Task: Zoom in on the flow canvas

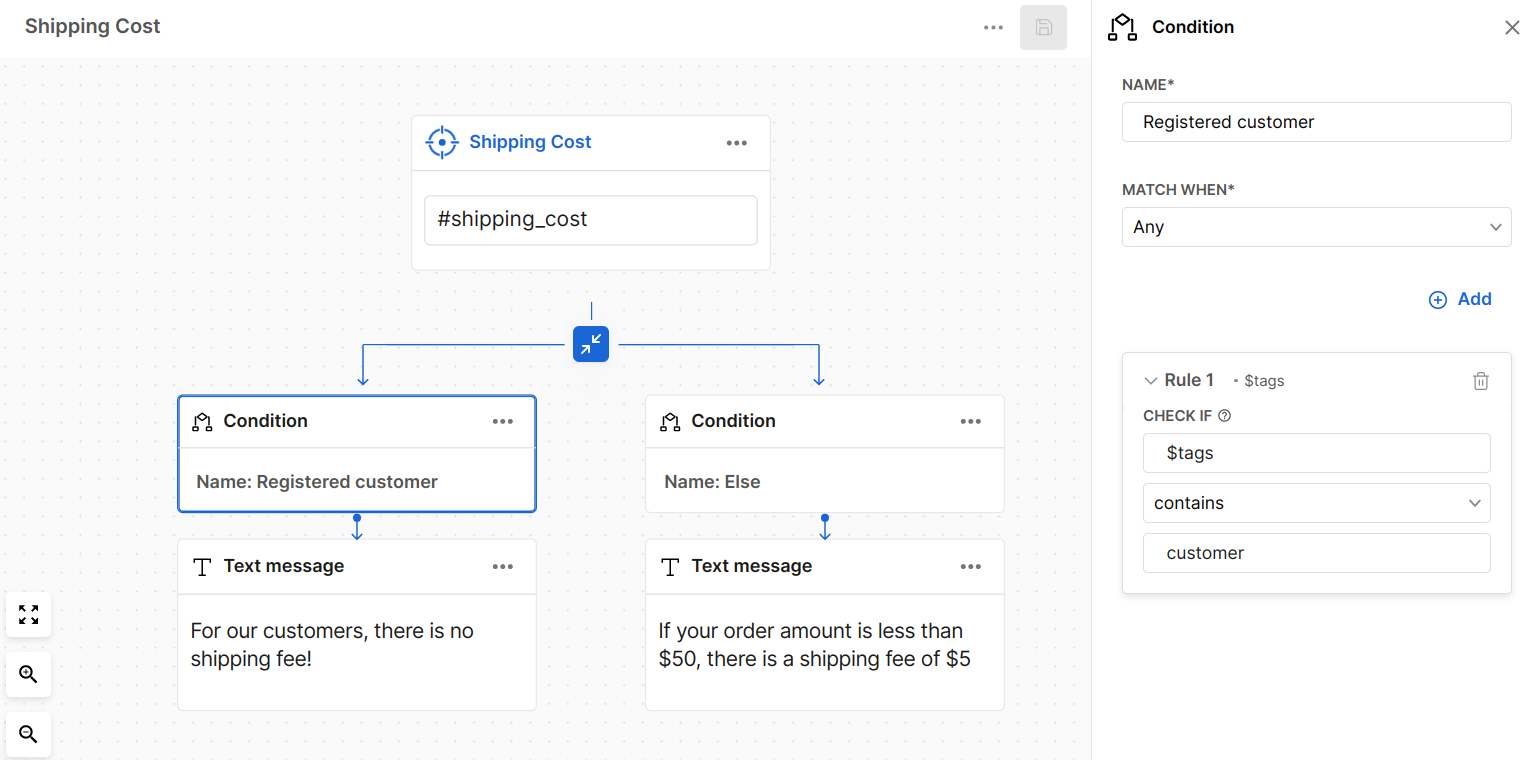Action: [x=29, y=675]
